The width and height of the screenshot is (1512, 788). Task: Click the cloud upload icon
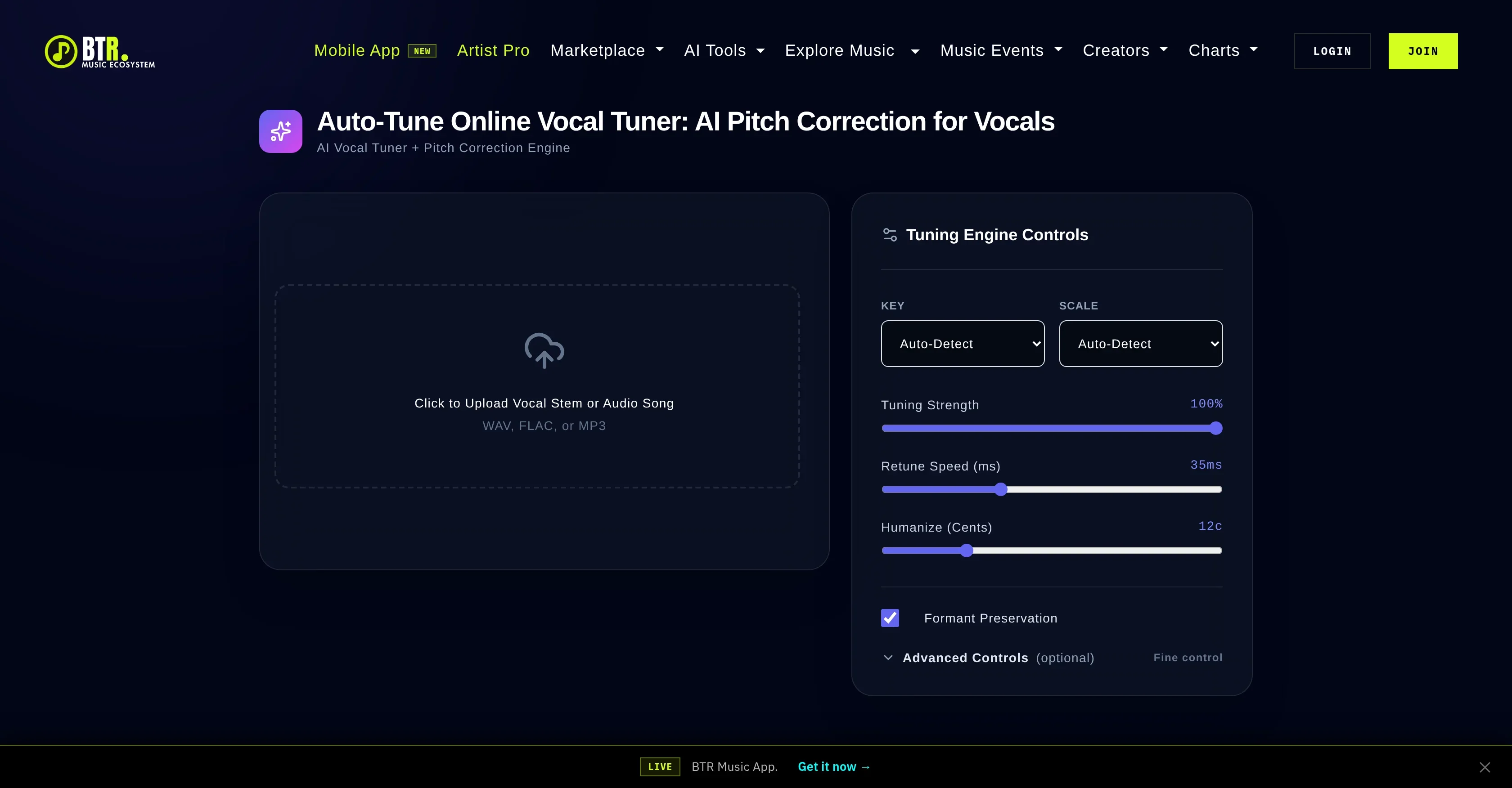pyautogui.click(x=544, y=350)
